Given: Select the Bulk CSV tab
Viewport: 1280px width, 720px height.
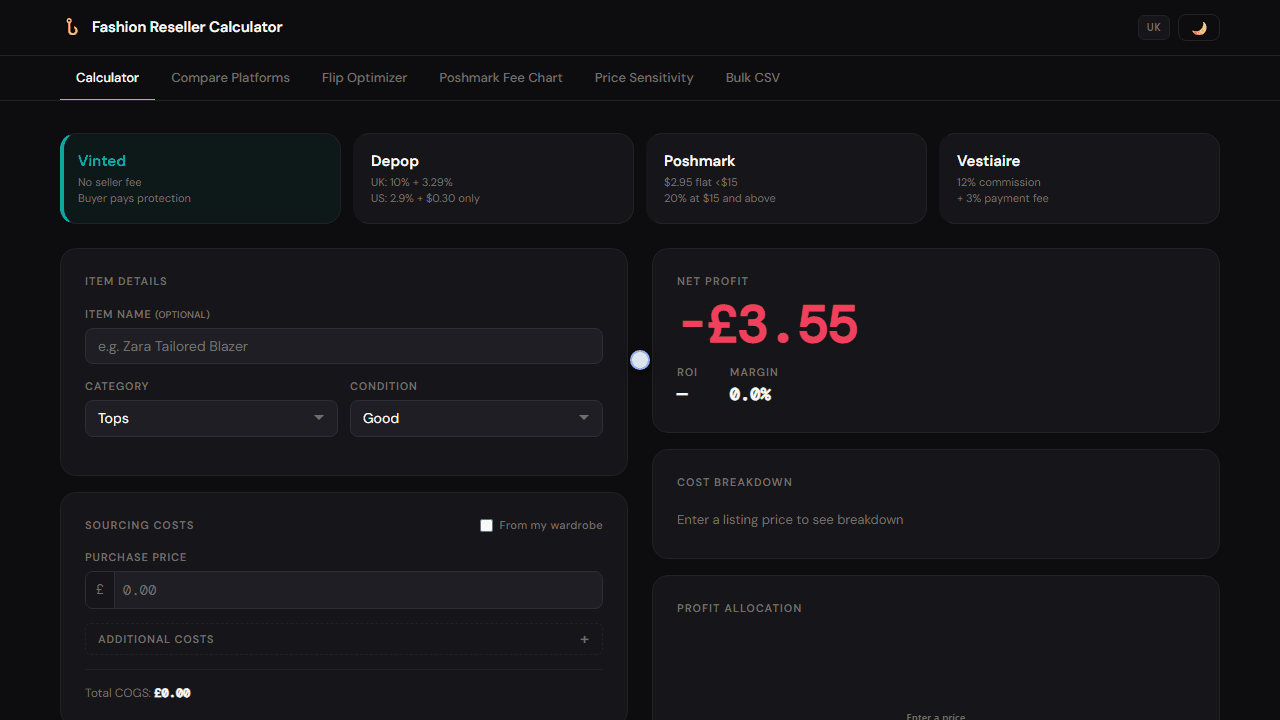Looking at the screenshot, I should tap(753, 78).
